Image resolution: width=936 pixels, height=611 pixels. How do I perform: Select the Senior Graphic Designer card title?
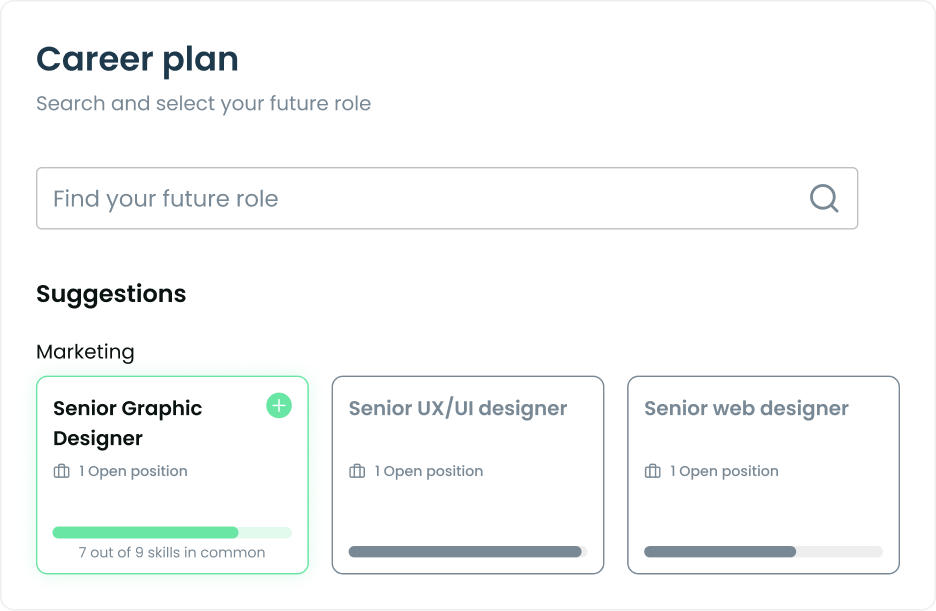[128, 423]
